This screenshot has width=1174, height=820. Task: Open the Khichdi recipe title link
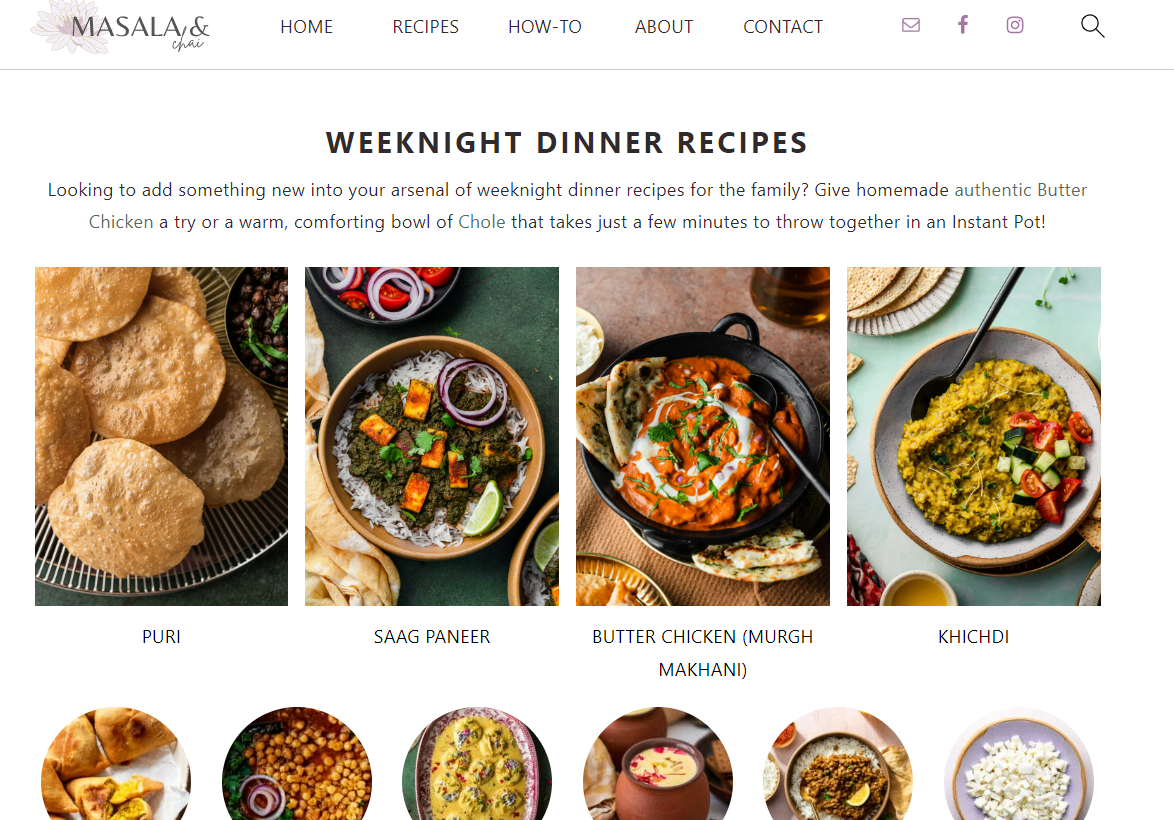[973, 637]
